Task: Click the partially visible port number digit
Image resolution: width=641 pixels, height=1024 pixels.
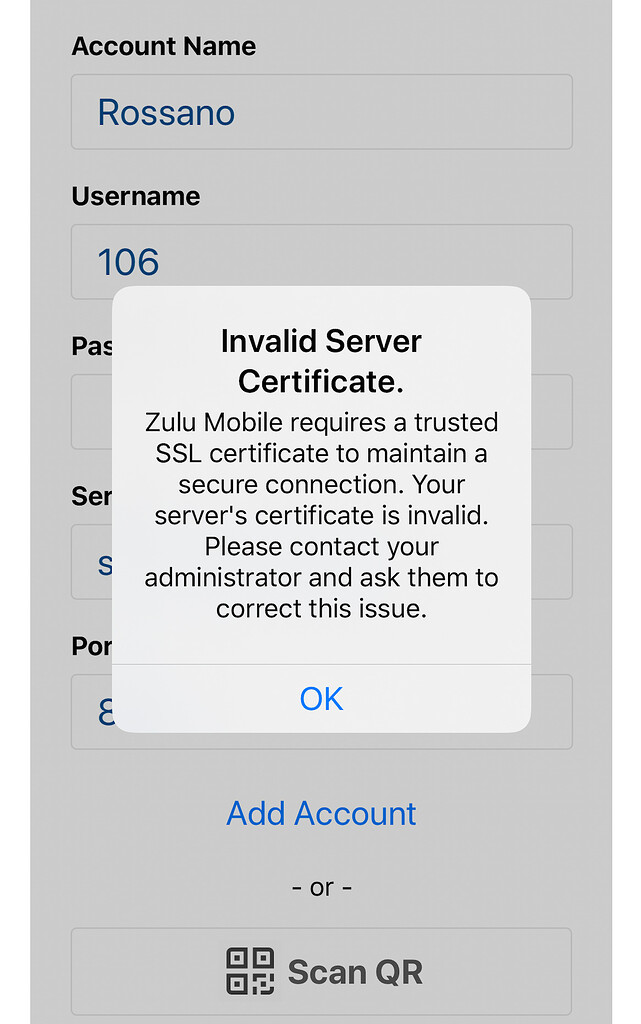Action: [105, 712]
